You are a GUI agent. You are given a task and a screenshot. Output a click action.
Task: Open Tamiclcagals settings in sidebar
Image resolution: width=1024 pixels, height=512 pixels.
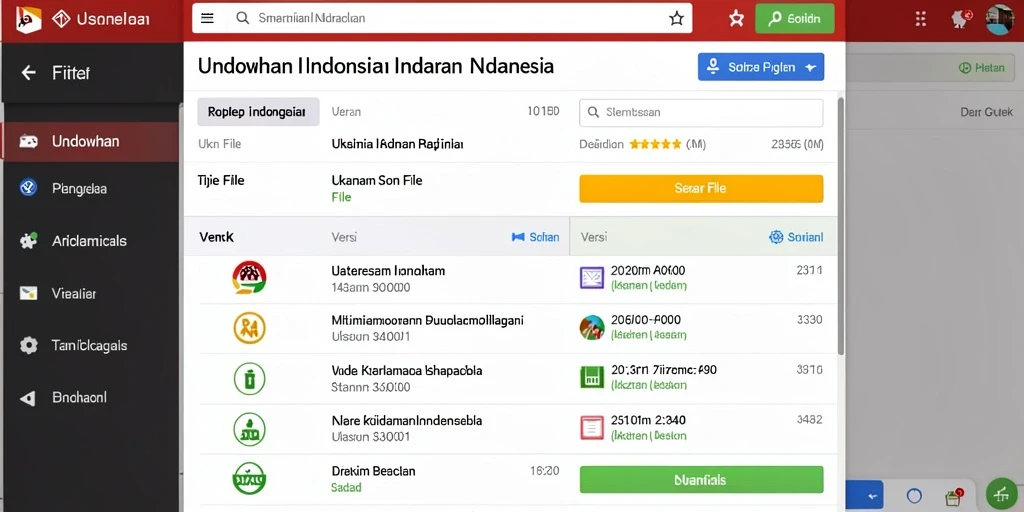point(92,345)
